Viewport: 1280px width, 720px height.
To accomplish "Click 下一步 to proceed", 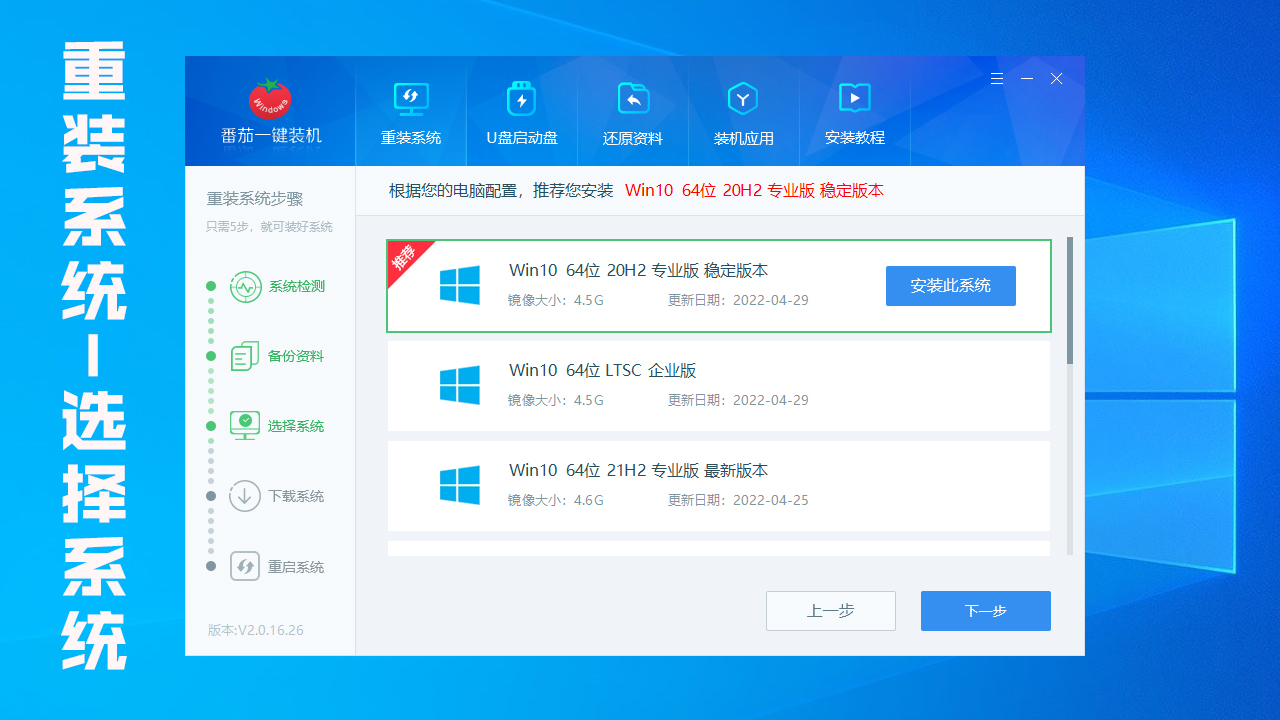I will (985, 611).
